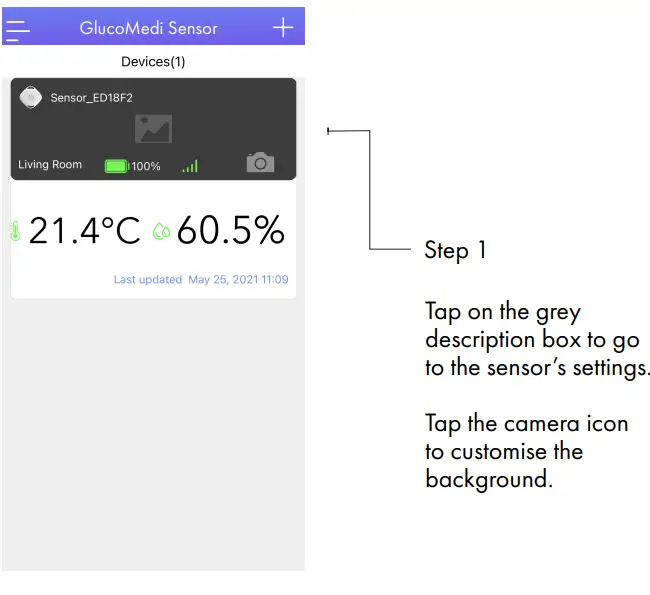Screen dimensions: 650x595
Task: Click the round sensor device icon
Action: (31, 97)
